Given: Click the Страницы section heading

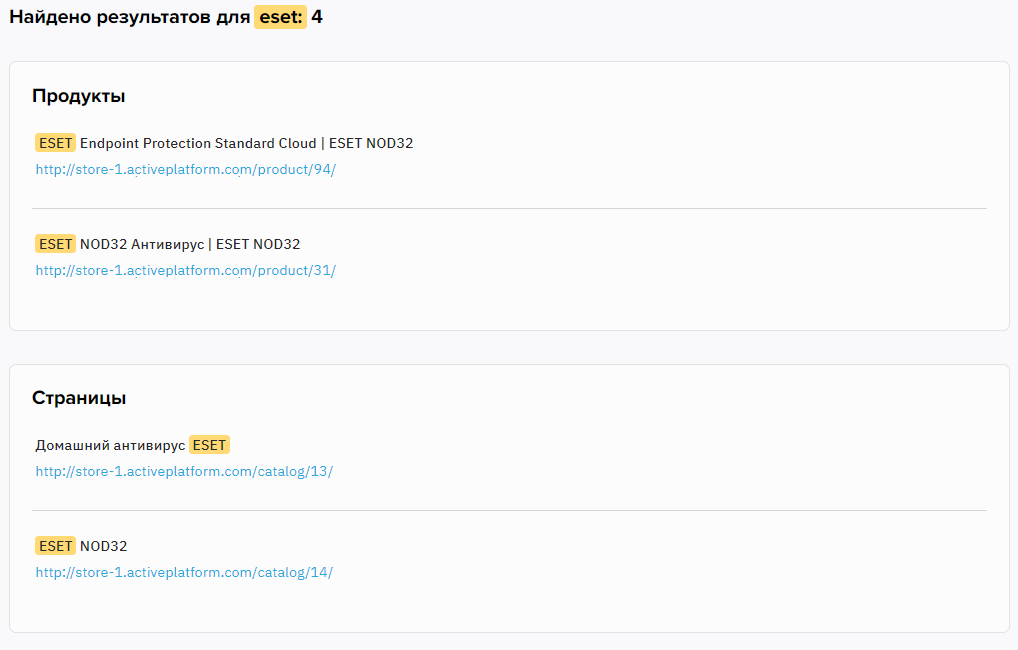Looking at the screenshot, I should click(79, 398).
